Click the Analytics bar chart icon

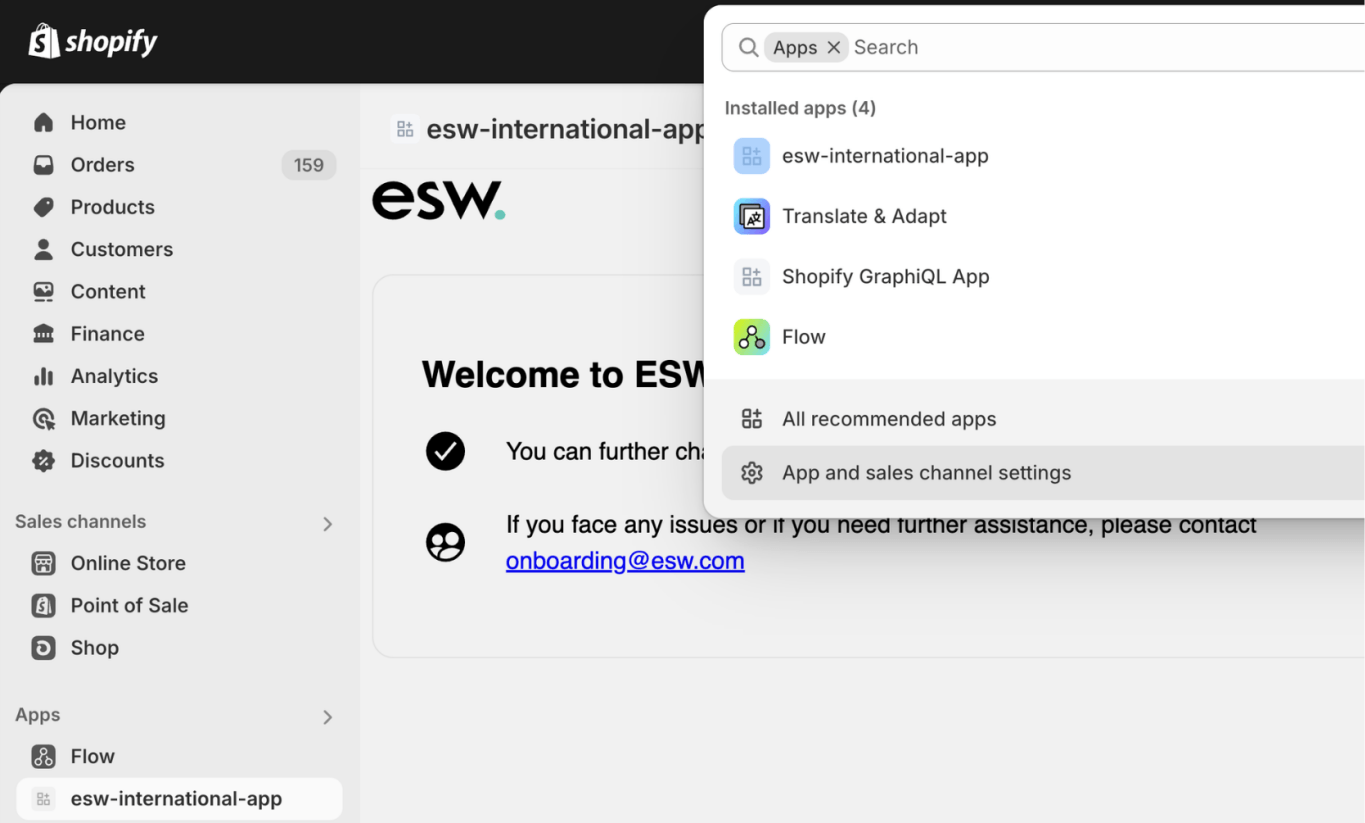coord(43,376)
